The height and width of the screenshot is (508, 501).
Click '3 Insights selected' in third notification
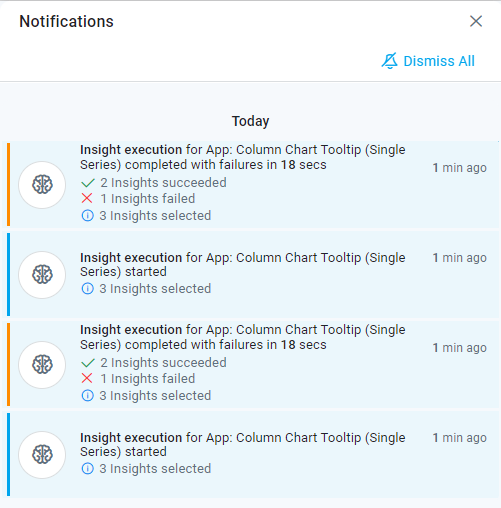point(155,396)
